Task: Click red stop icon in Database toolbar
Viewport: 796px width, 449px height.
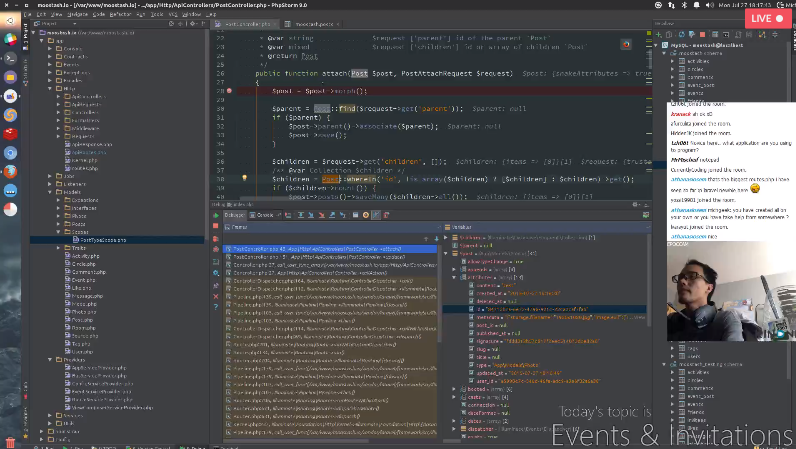Action: tap(703, 35)
